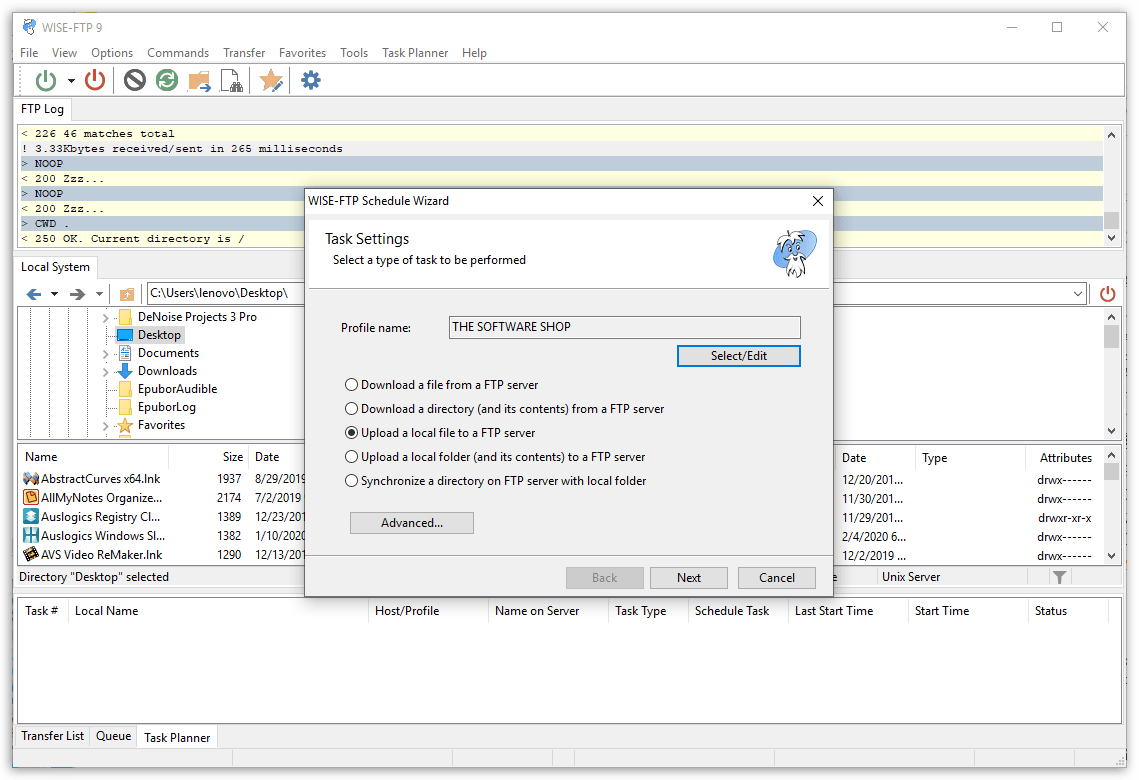Collapse the Desktop folder in the tree
Viewport: 1139px width, 780px height.
pyautogui.click(x=104, y=334)
